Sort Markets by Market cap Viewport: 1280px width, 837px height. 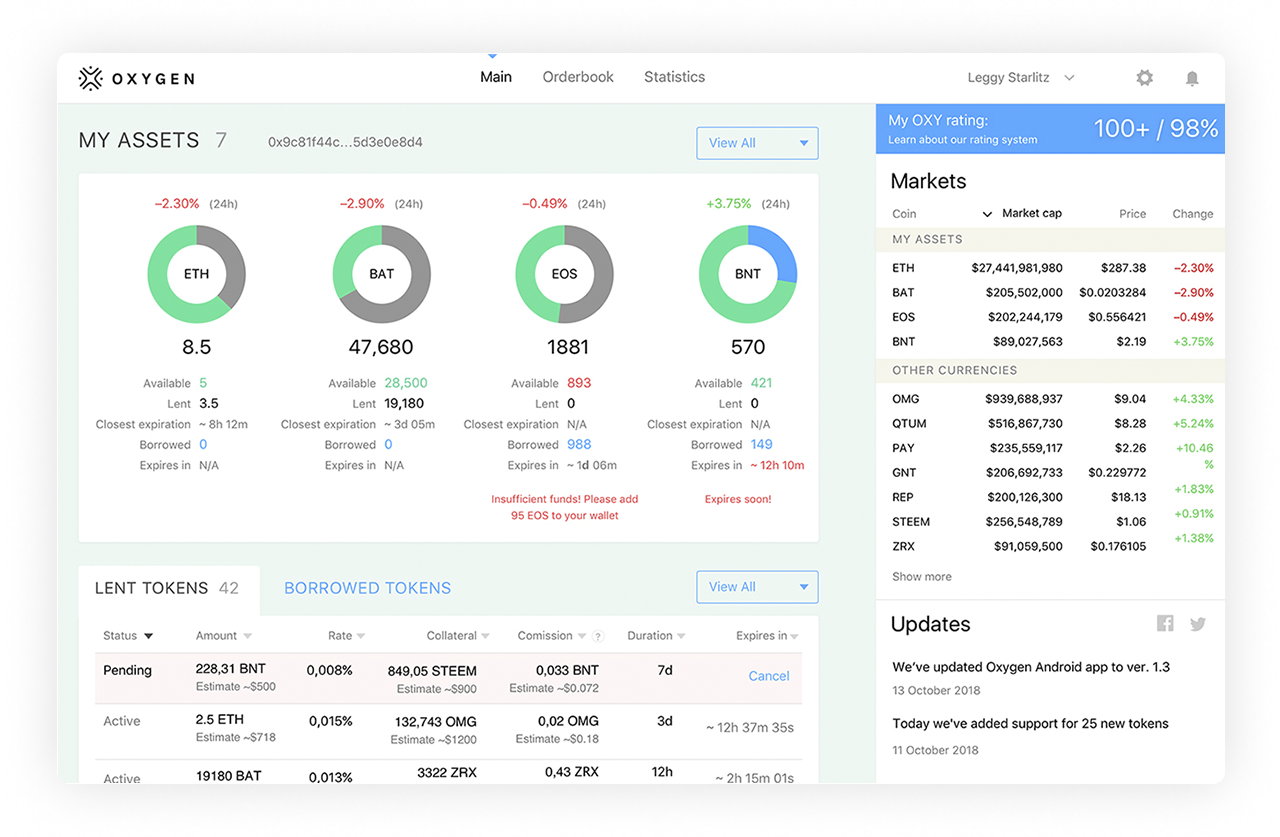[x=1030, y=213]
